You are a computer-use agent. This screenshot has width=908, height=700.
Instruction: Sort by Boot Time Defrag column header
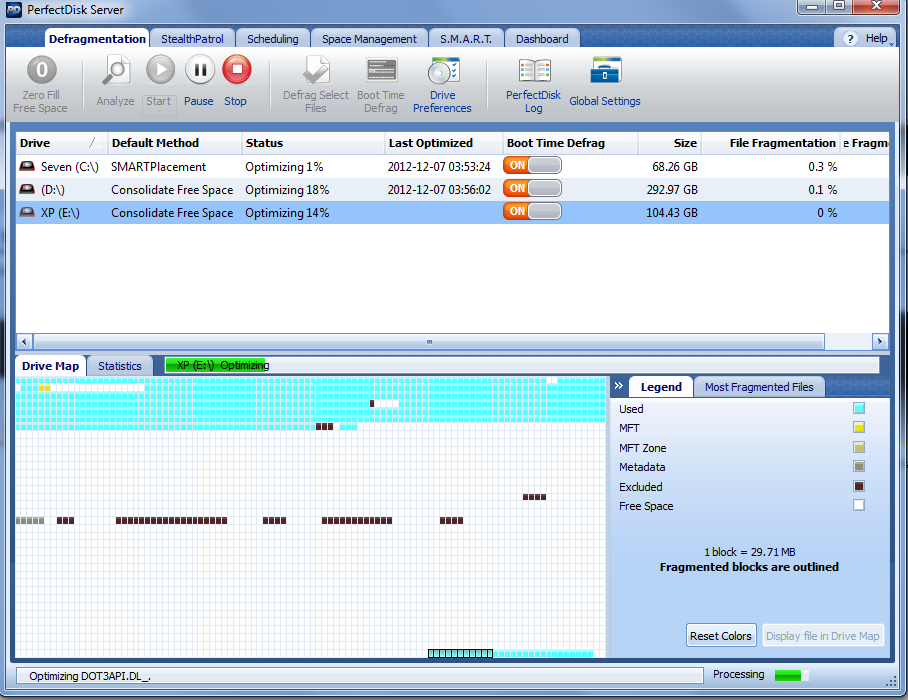tap(570, 143)
